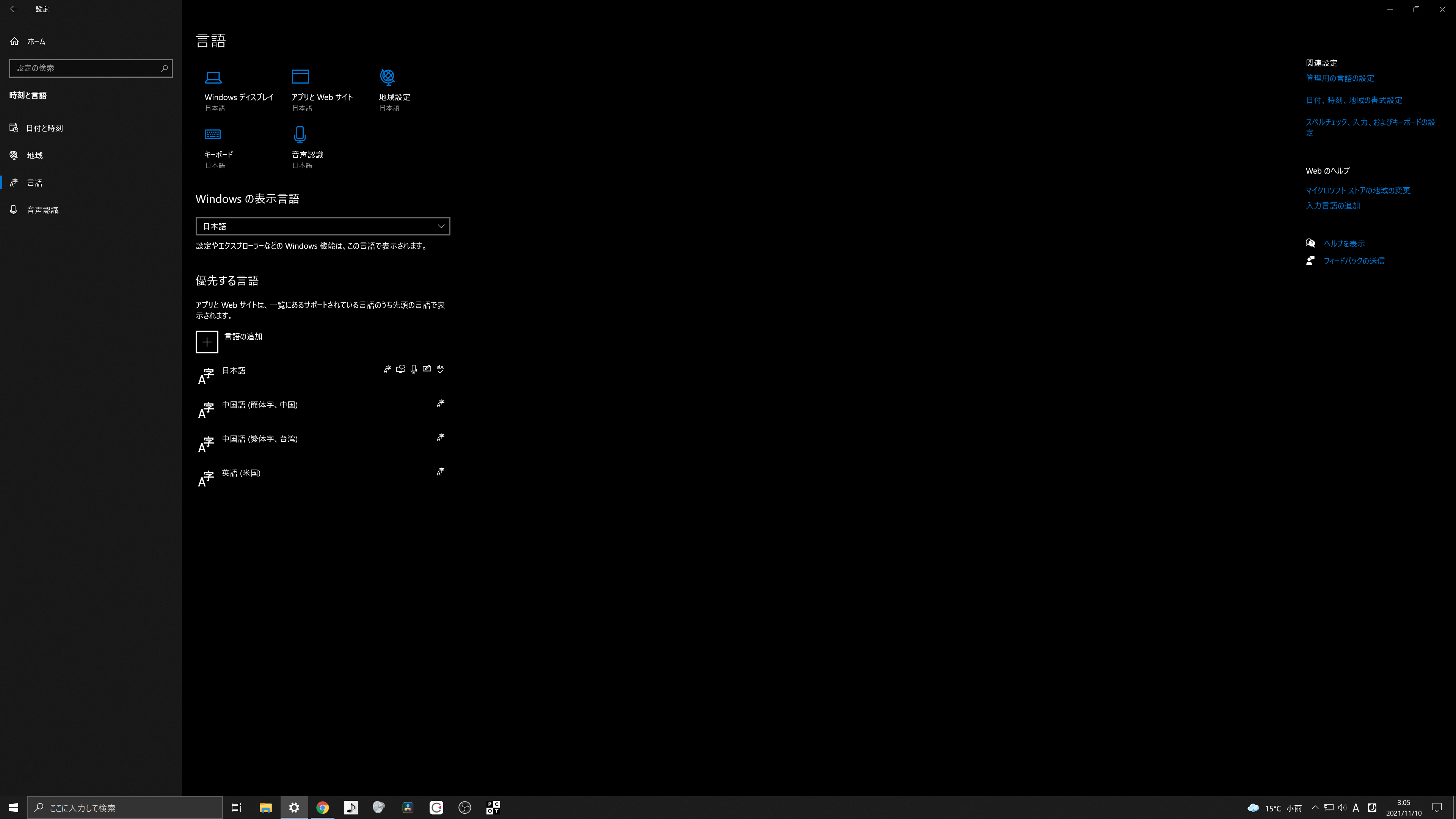Select 中国語 (簡体字、中国) language entry
Viewport: 1456px width, 819px height.
click(260, 405)
